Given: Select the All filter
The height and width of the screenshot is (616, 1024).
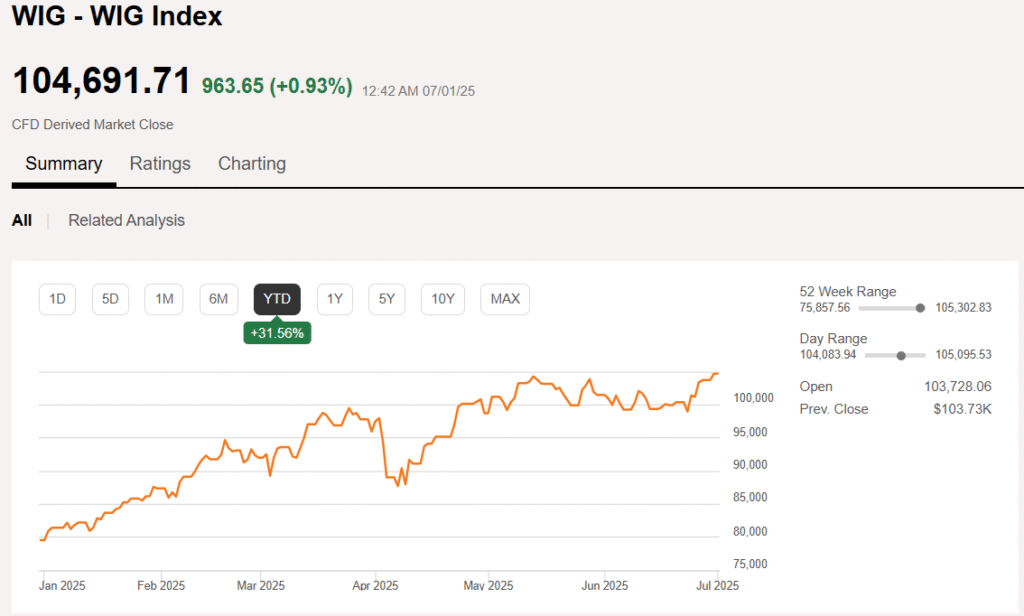Looking at the screenshot, I should click(22, 221).
